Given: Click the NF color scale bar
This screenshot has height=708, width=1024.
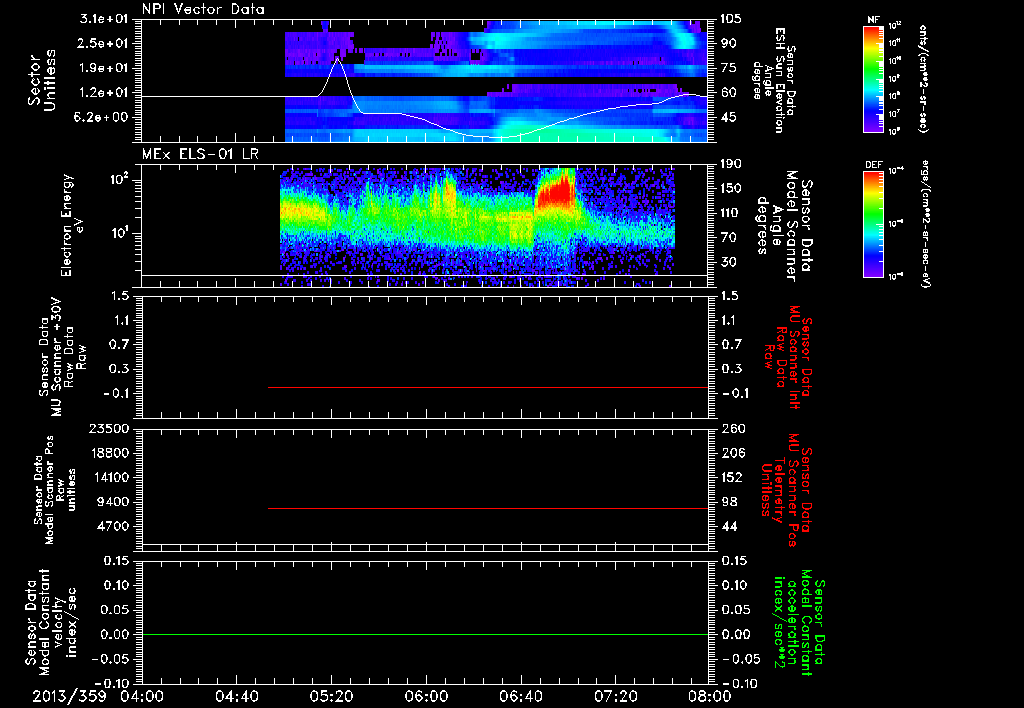Looking at the screenshot, I should click(873, 78).
